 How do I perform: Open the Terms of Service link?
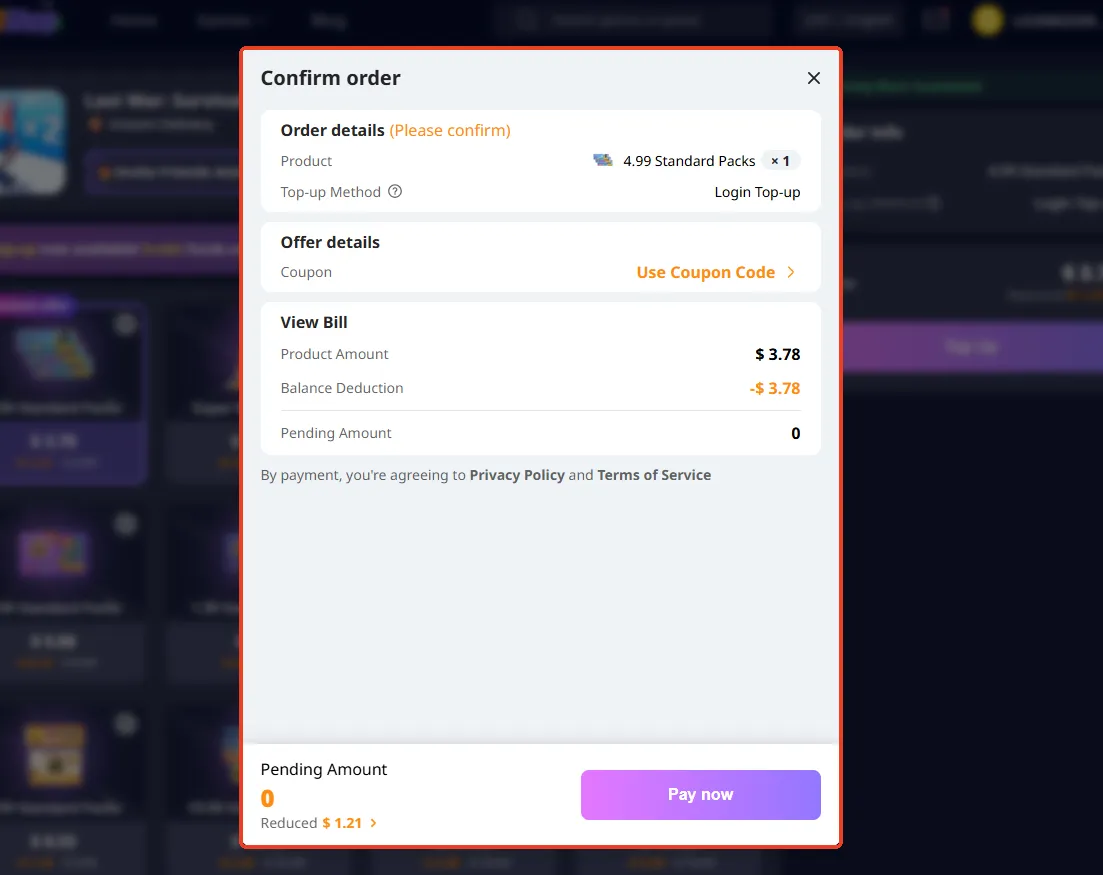click(x=654, y=475)
